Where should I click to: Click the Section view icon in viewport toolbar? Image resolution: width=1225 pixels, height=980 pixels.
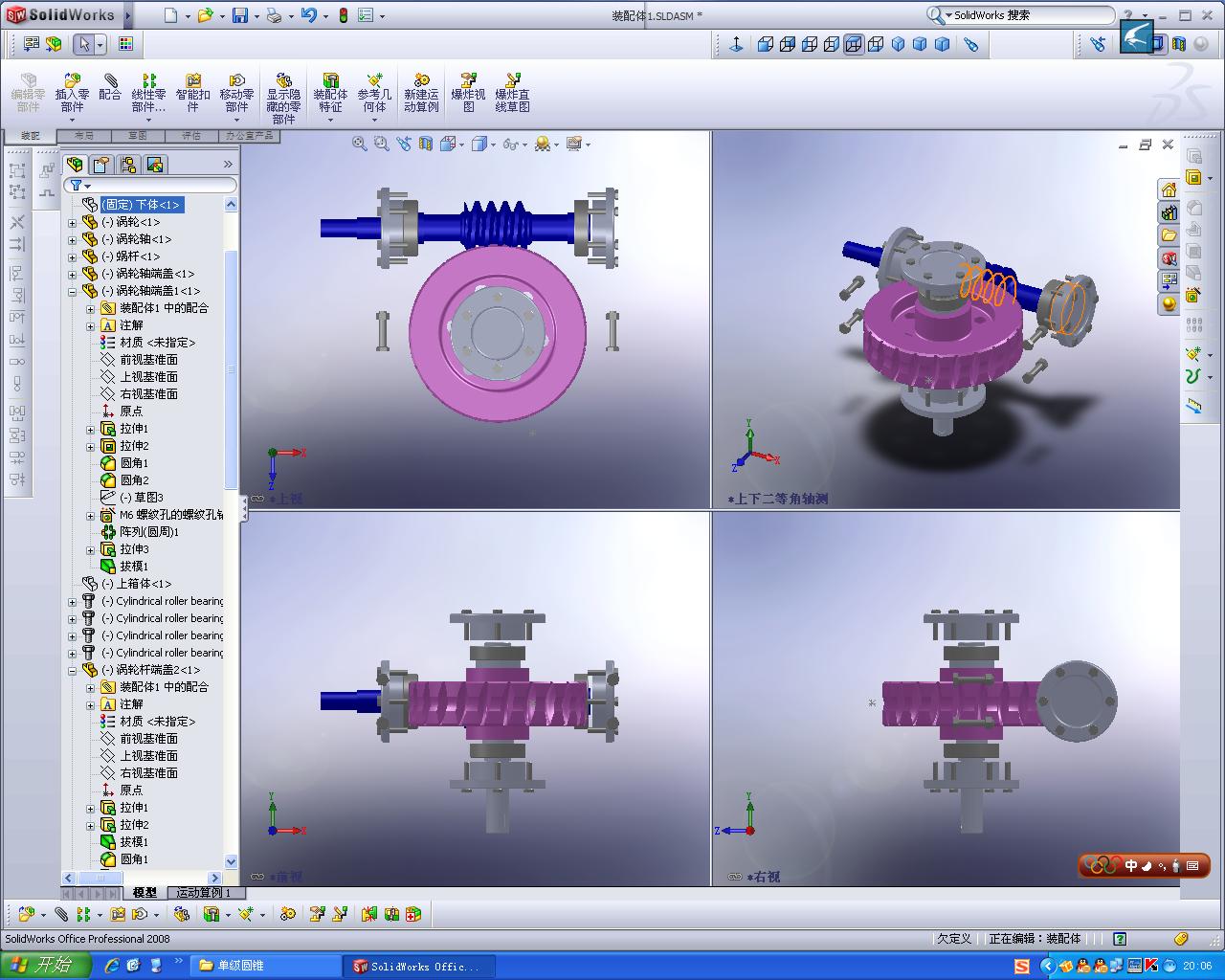(x=425, y=144)
